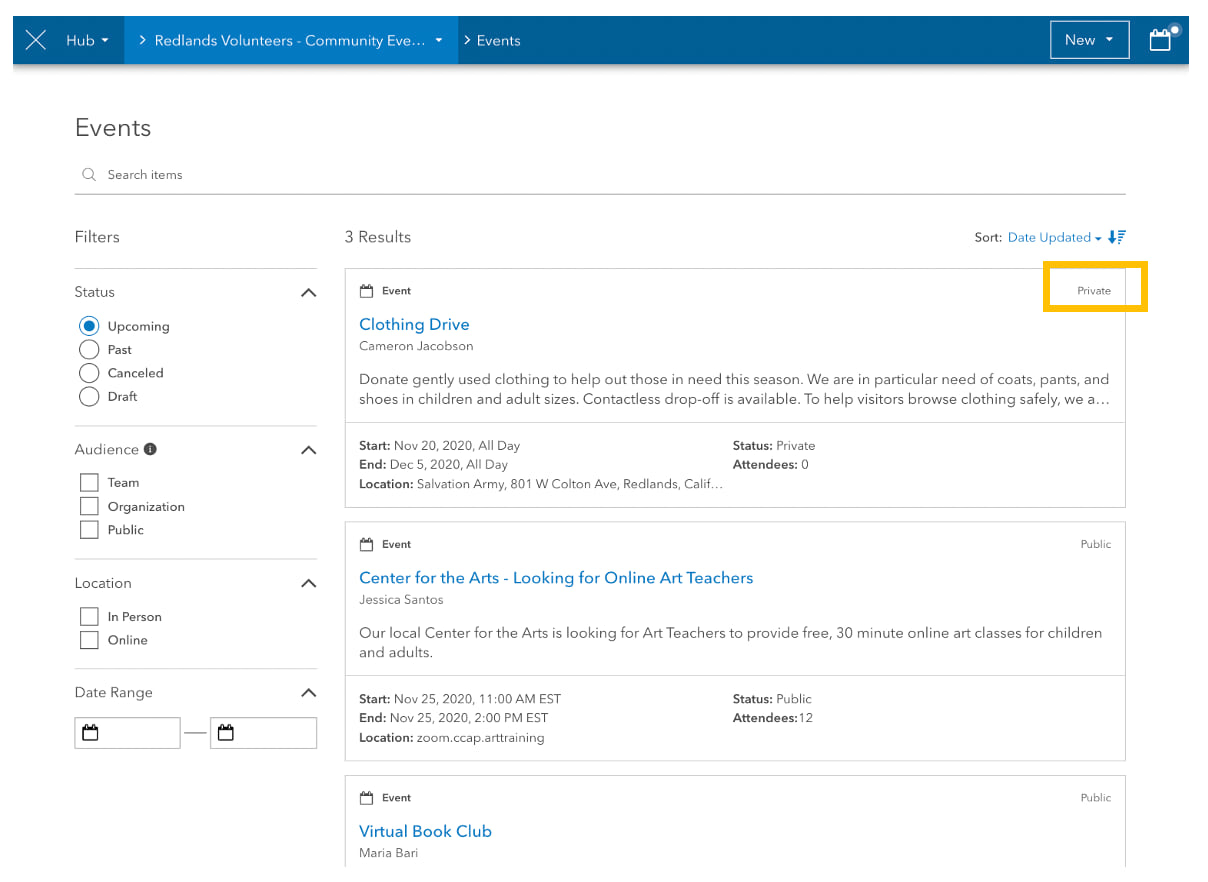Check the Team audience checkbox
1208x882 pixels.
pos(89,483)
